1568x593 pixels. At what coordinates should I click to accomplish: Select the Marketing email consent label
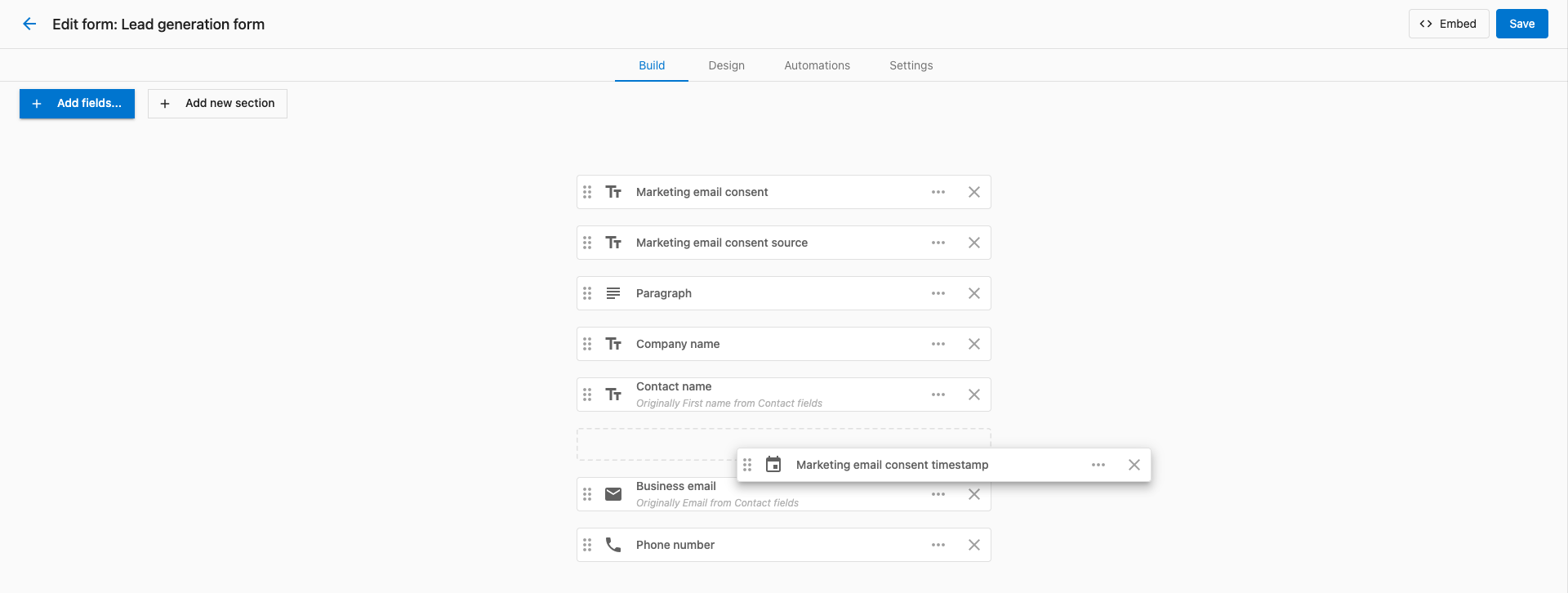point(702,192)
